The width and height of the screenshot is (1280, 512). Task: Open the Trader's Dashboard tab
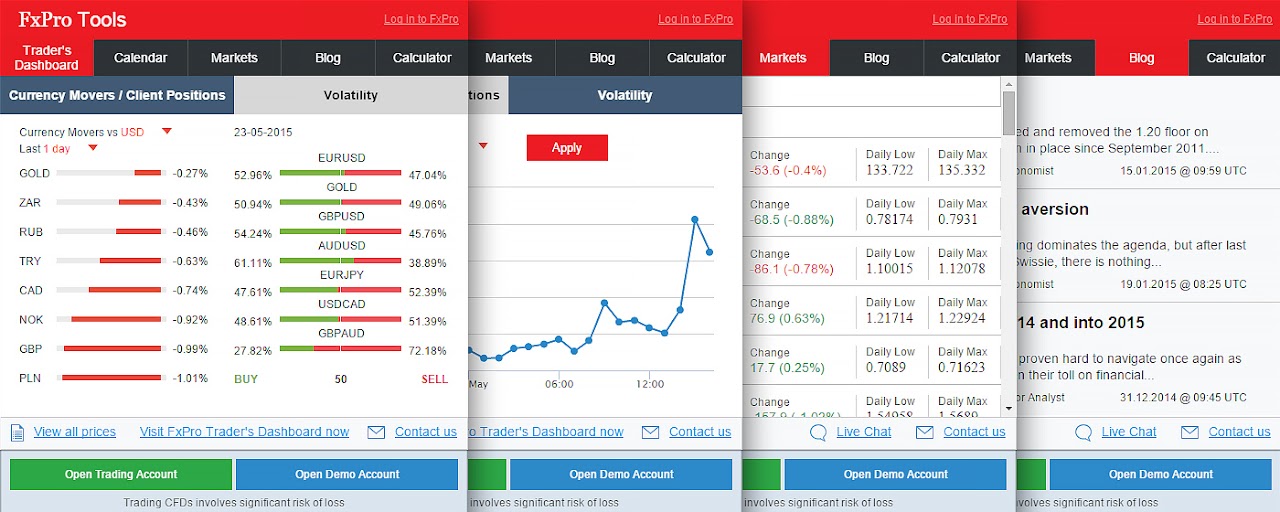tap(47, 58)
